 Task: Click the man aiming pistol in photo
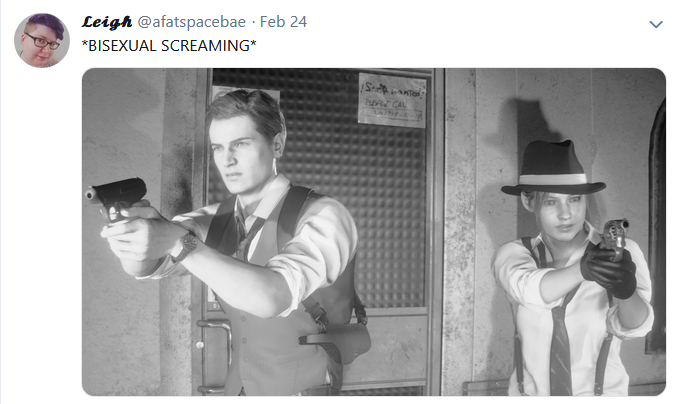click(242, 242)
